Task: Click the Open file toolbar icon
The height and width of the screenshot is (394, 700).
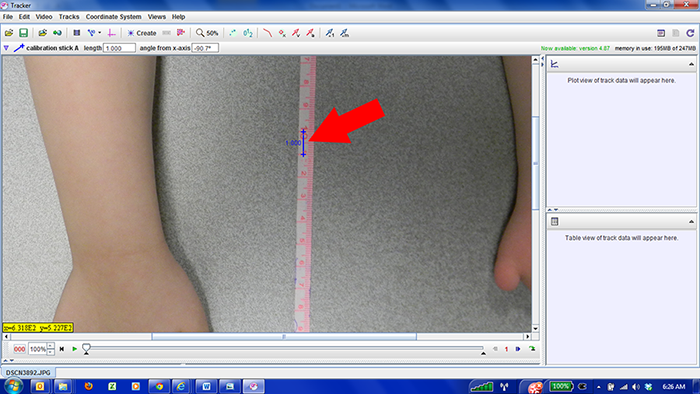Action: point(9,33)
